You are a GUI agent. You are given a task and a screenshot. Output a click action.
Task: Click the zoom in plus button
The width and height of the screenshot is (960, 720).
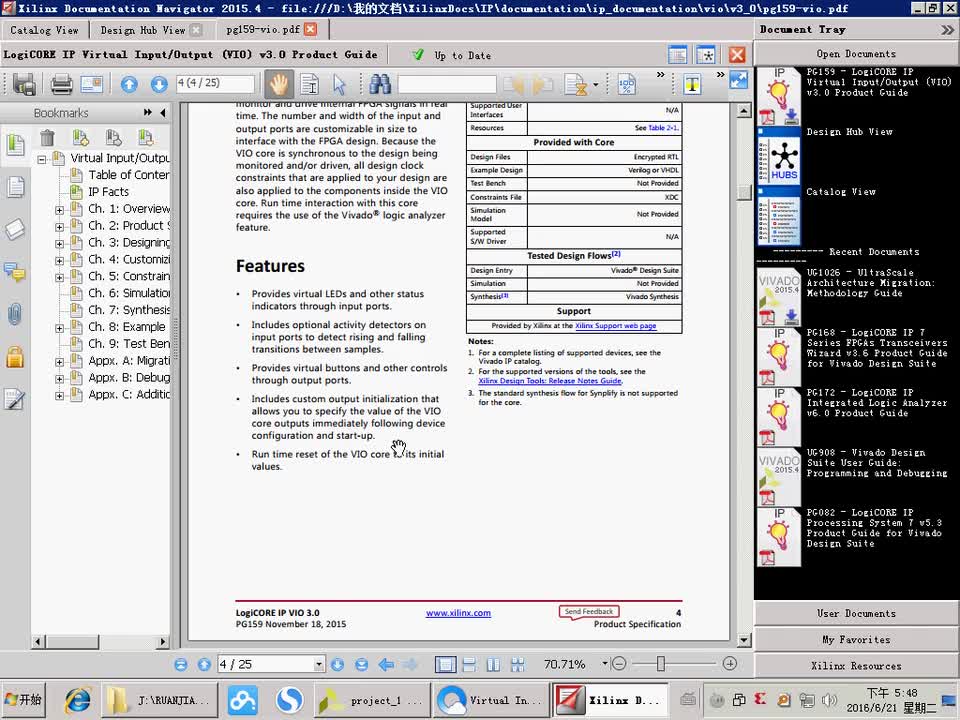[x=729, y=664]
